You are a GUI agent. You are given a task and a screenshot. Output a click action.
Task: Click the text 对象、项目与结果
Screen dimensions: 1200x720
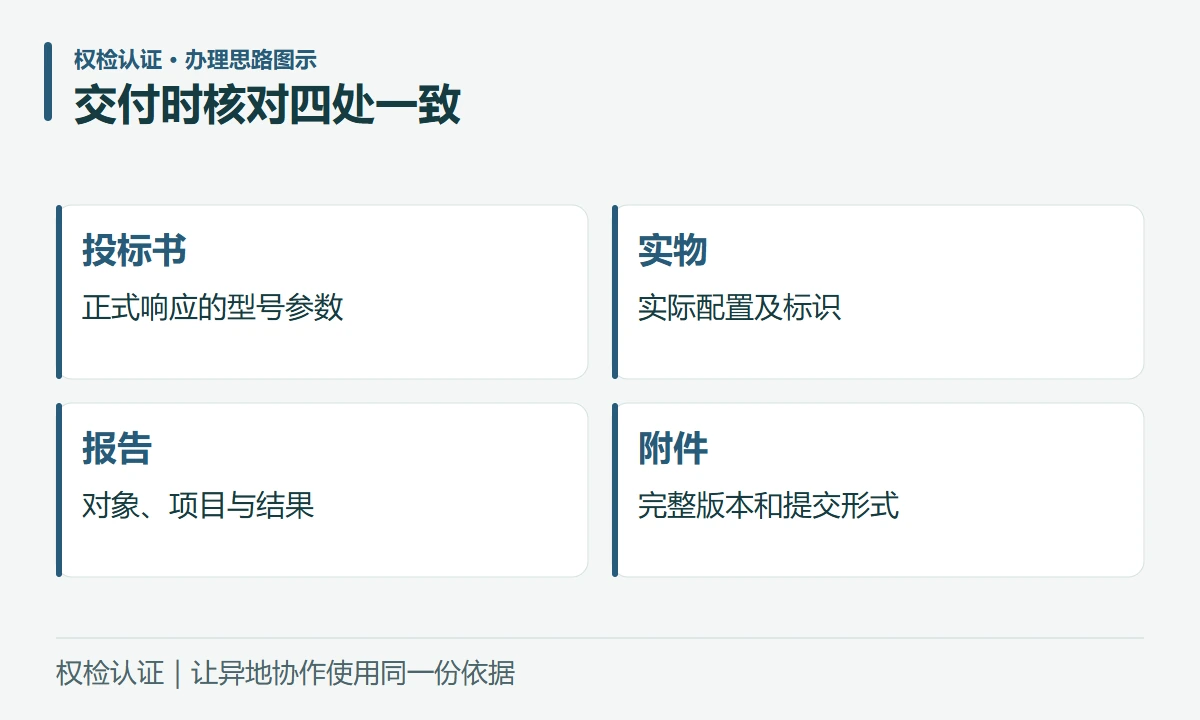pos(198,505)
